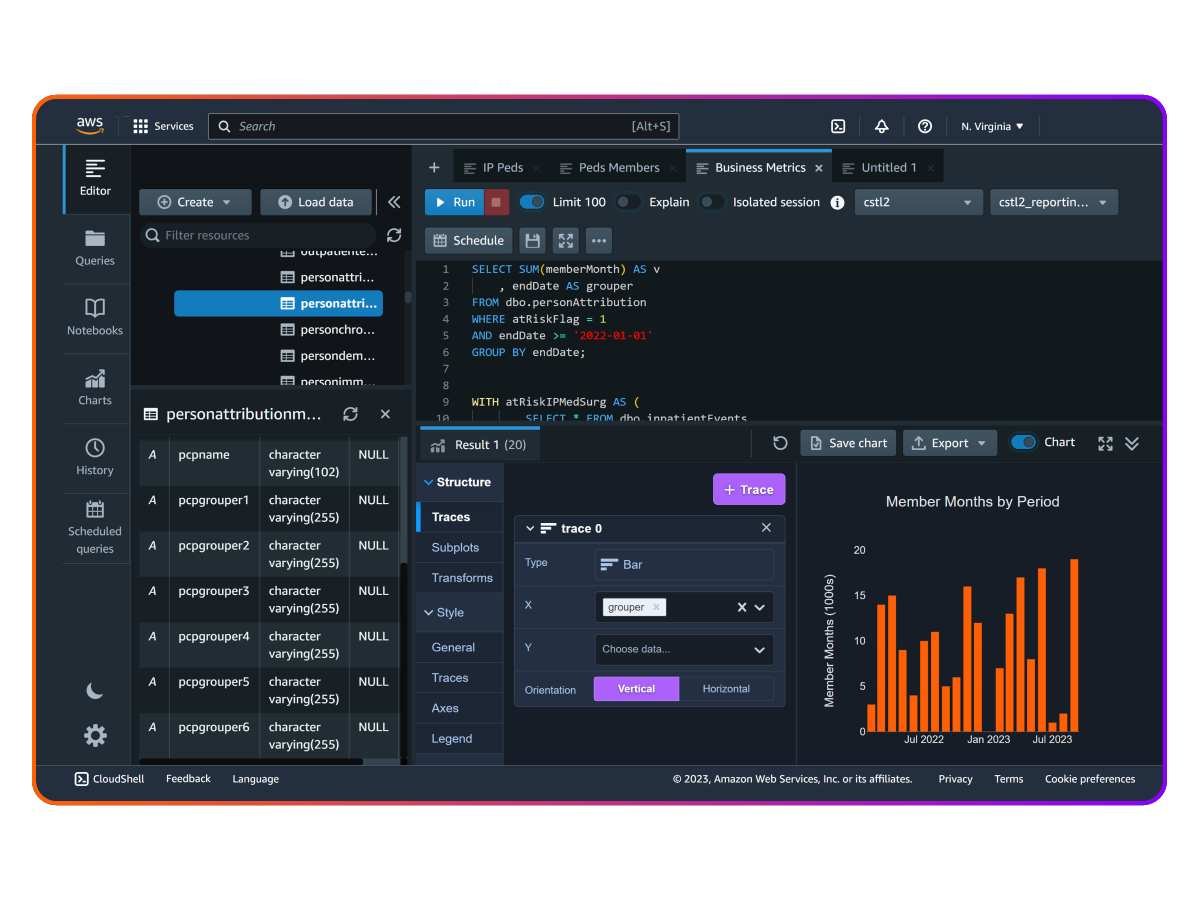Open the CloudShell terminal icon in header
1200x900 pixels.
pyautogui.click(x=838, y=126)
